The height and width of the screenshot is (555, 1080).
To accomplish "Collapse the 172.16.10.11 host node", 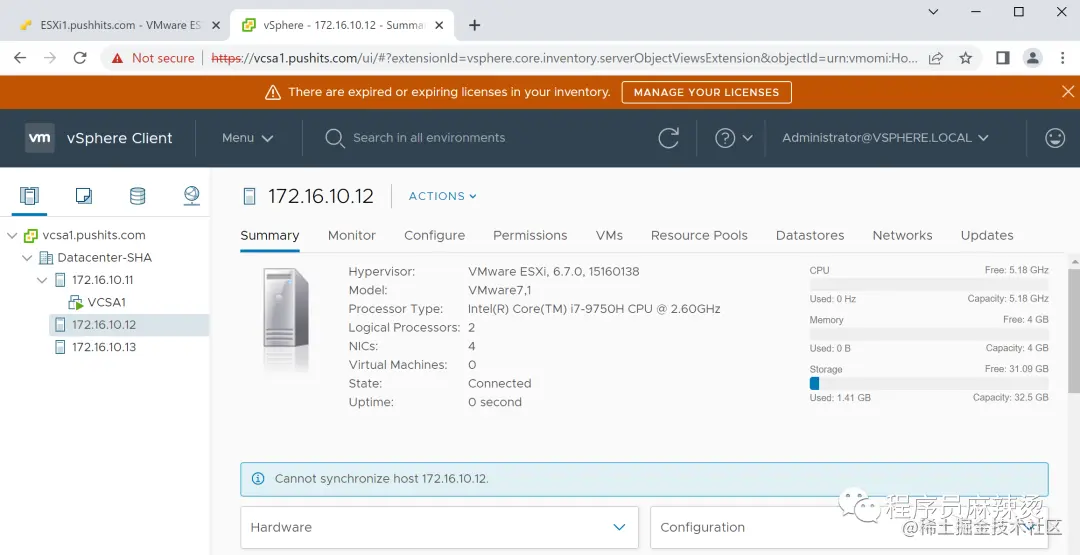I will (42, 280).
